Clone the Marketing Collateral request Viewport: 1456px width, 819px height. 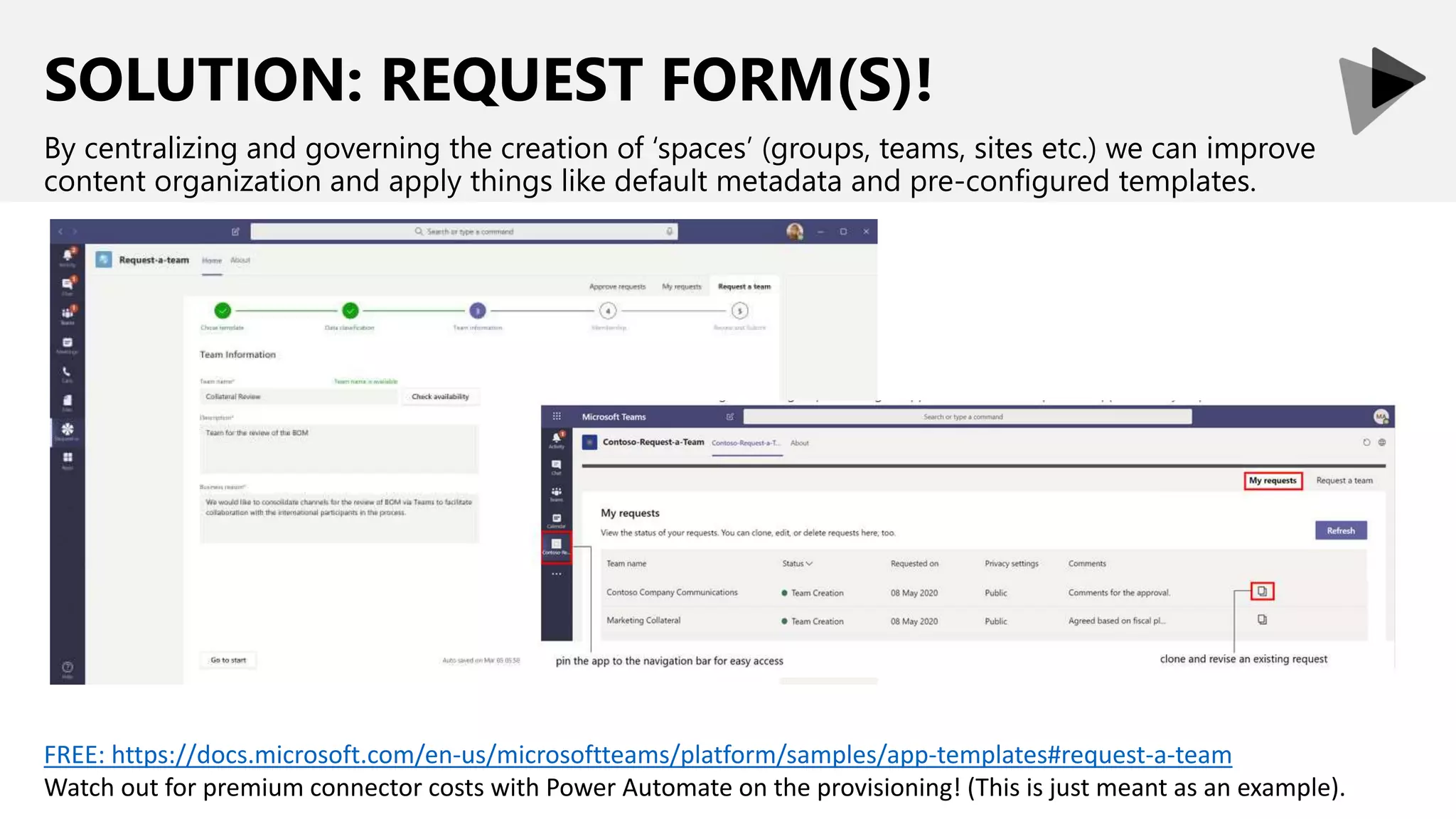1262,620
